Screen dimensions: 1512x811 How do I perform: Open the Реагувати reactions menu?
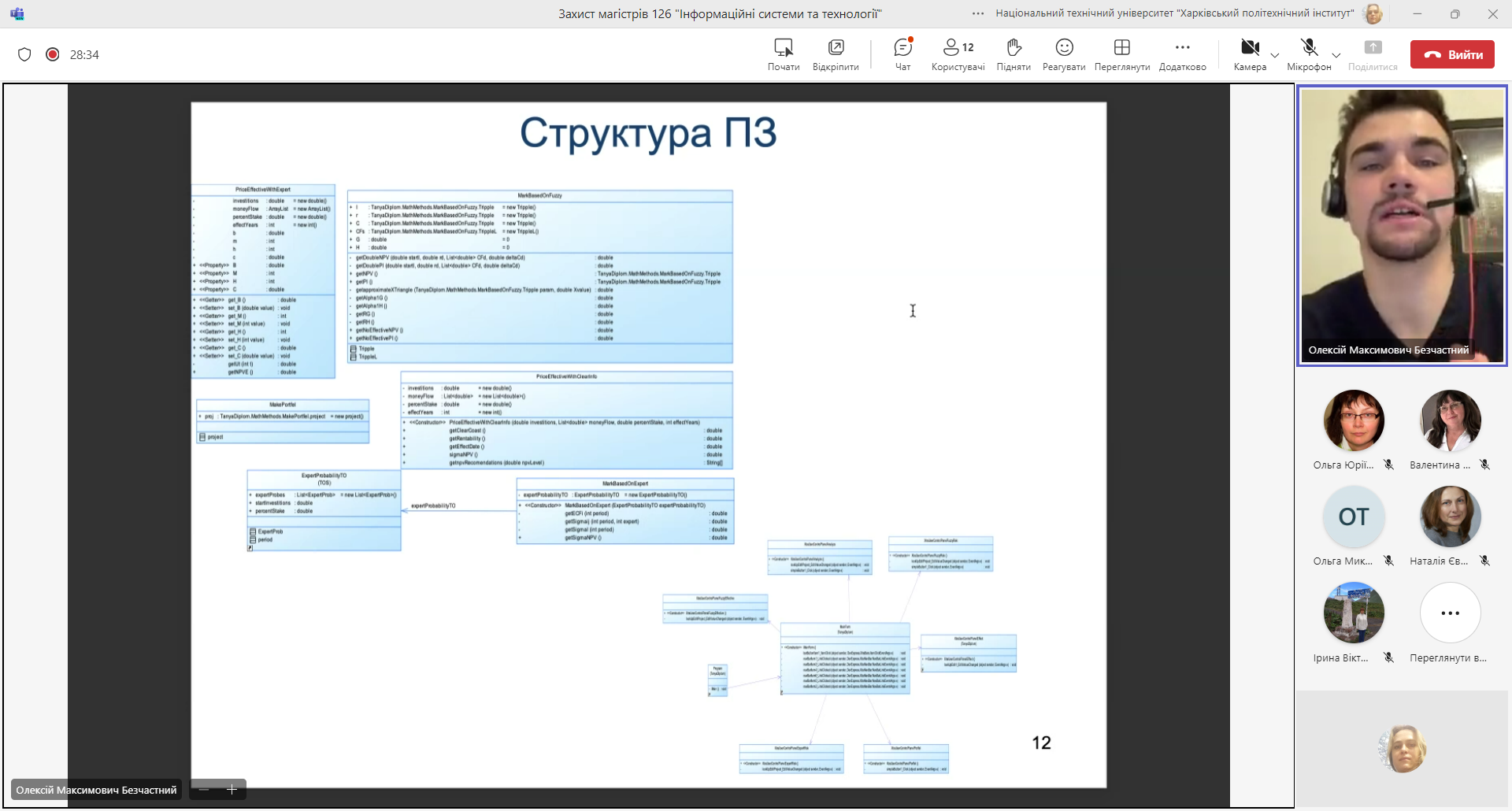click(1064, 54)
